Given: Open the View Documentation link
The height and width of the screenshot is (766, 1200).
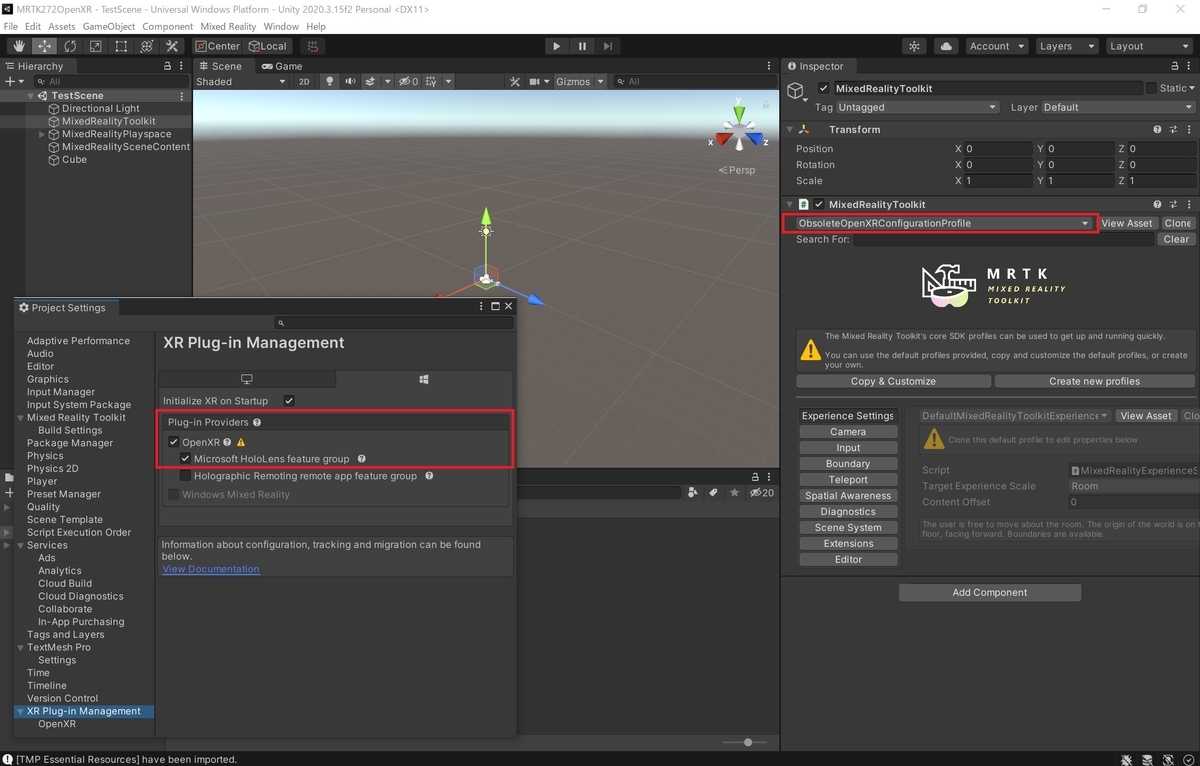Looking at the screenshot, I should coord(211,569).
